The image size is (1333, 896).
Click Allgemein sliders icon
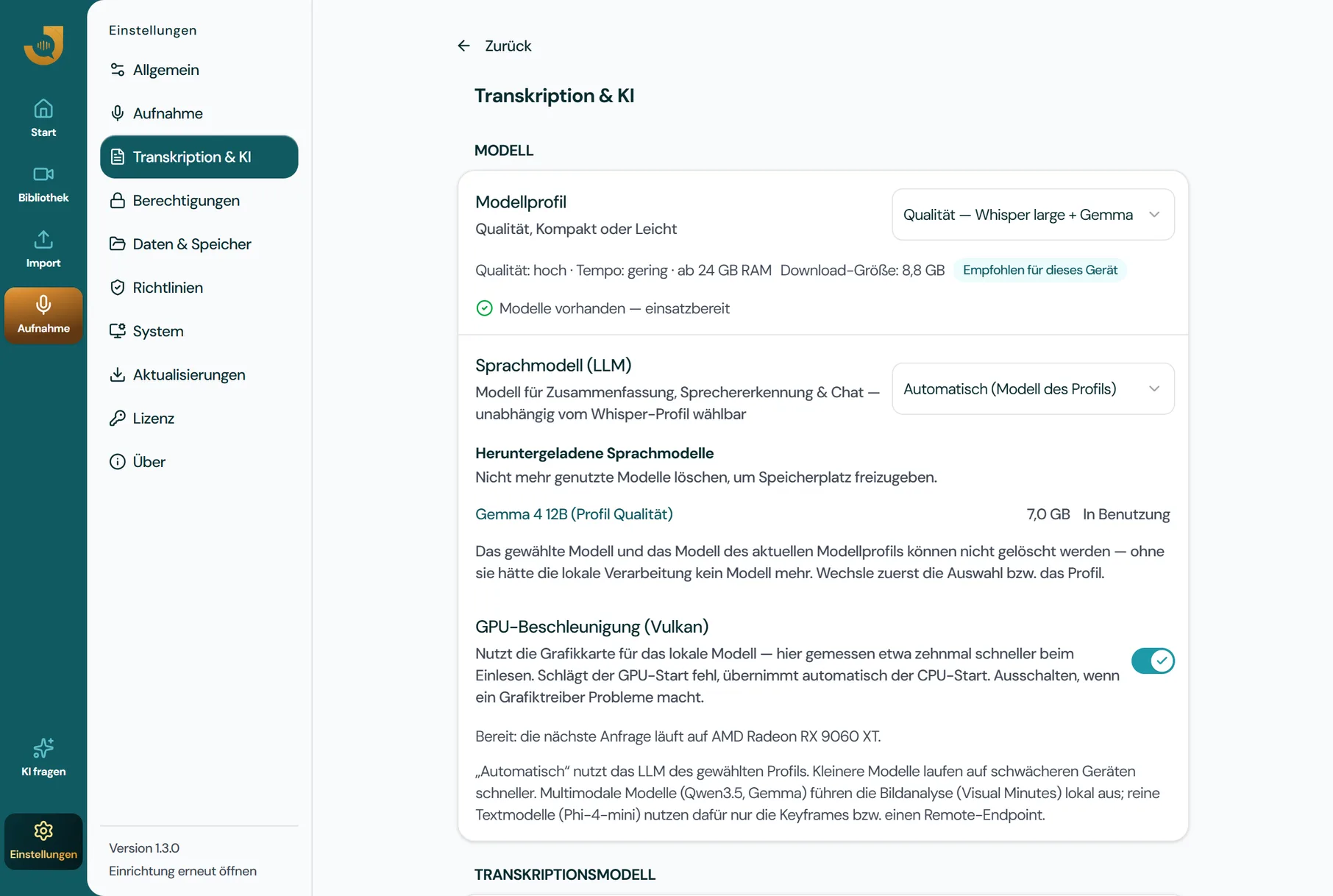coord(117,70)
